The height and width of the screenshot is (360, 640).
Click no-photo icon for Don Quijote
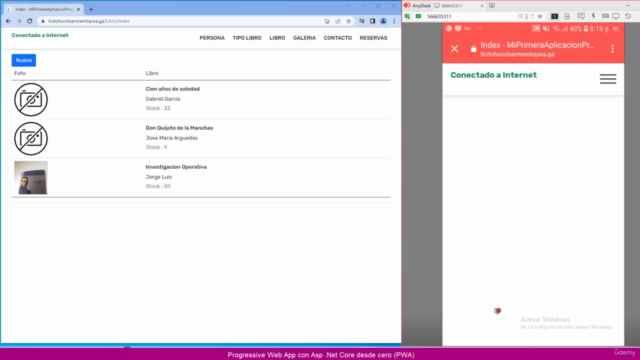pyautogui.click(x=31, y=139)
